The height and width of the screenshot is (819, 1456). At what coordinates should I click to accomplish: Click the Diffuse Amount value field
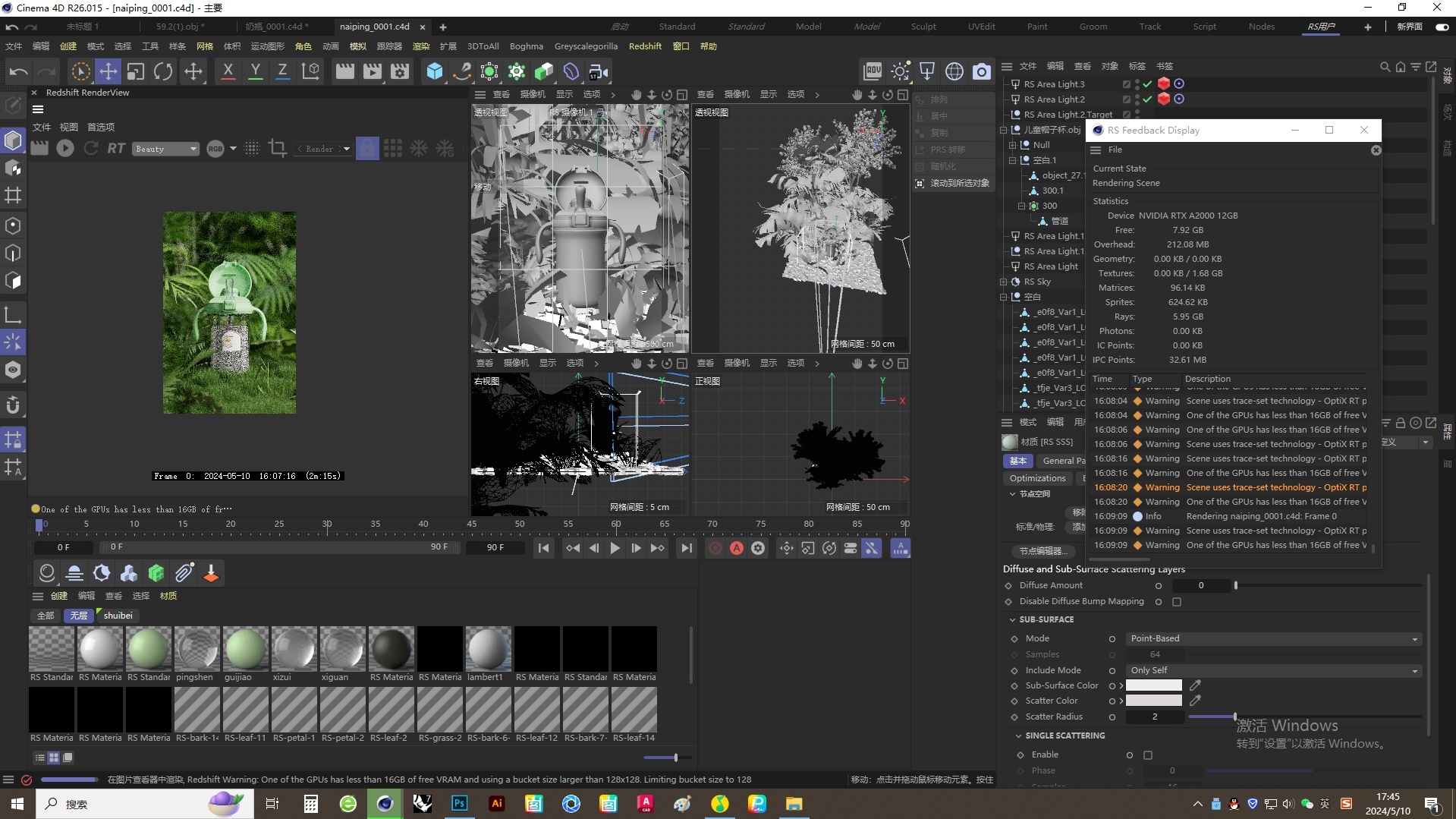tap(1200, 585)
